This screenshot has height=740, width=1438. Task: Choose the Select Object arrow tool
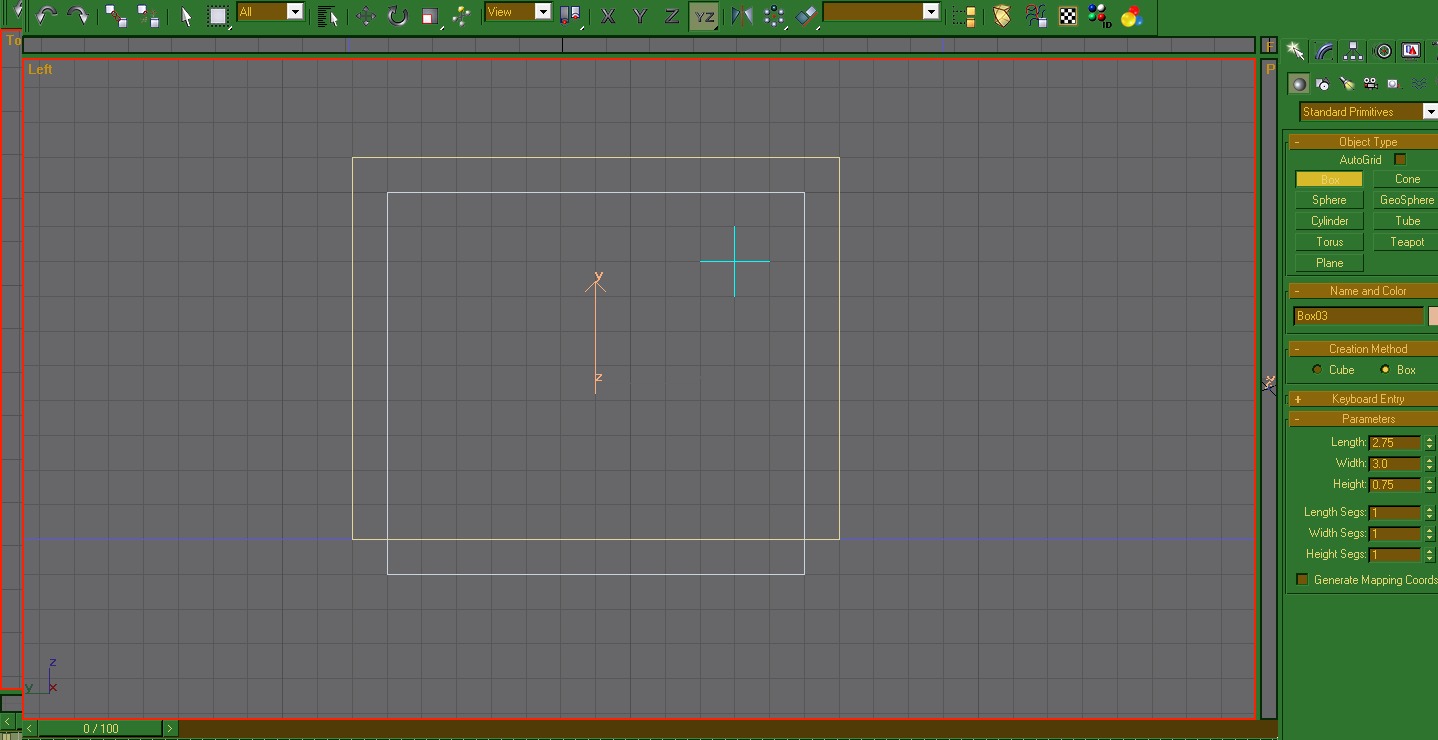coord(186,15)
